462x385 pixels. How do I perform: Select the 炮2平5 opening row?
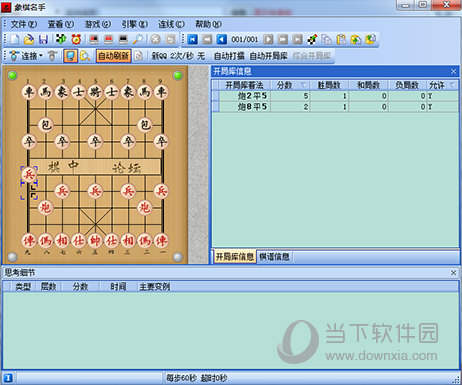[335, 96]
